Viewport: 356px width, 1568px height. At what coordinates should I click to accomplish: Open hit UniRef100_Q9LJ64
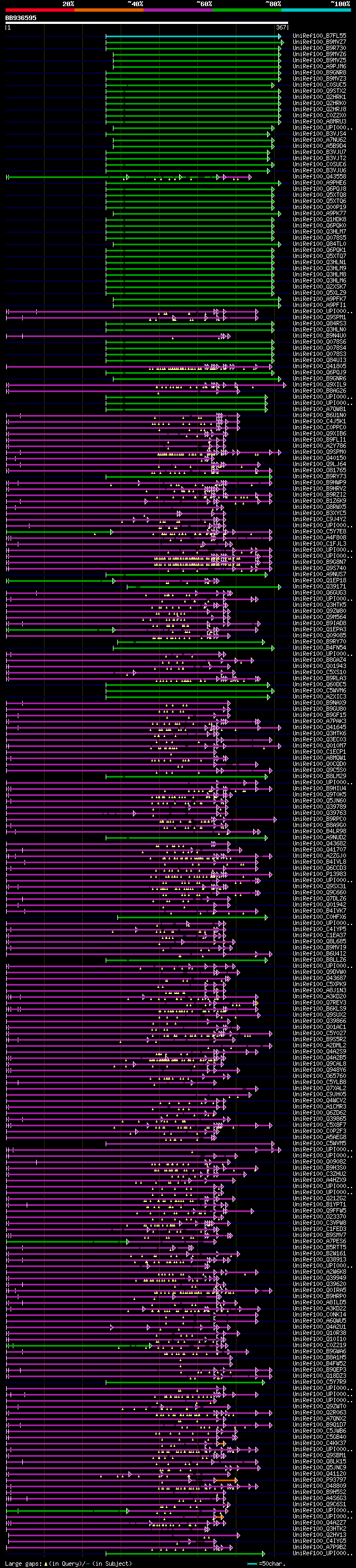click(x=319, y=464)
